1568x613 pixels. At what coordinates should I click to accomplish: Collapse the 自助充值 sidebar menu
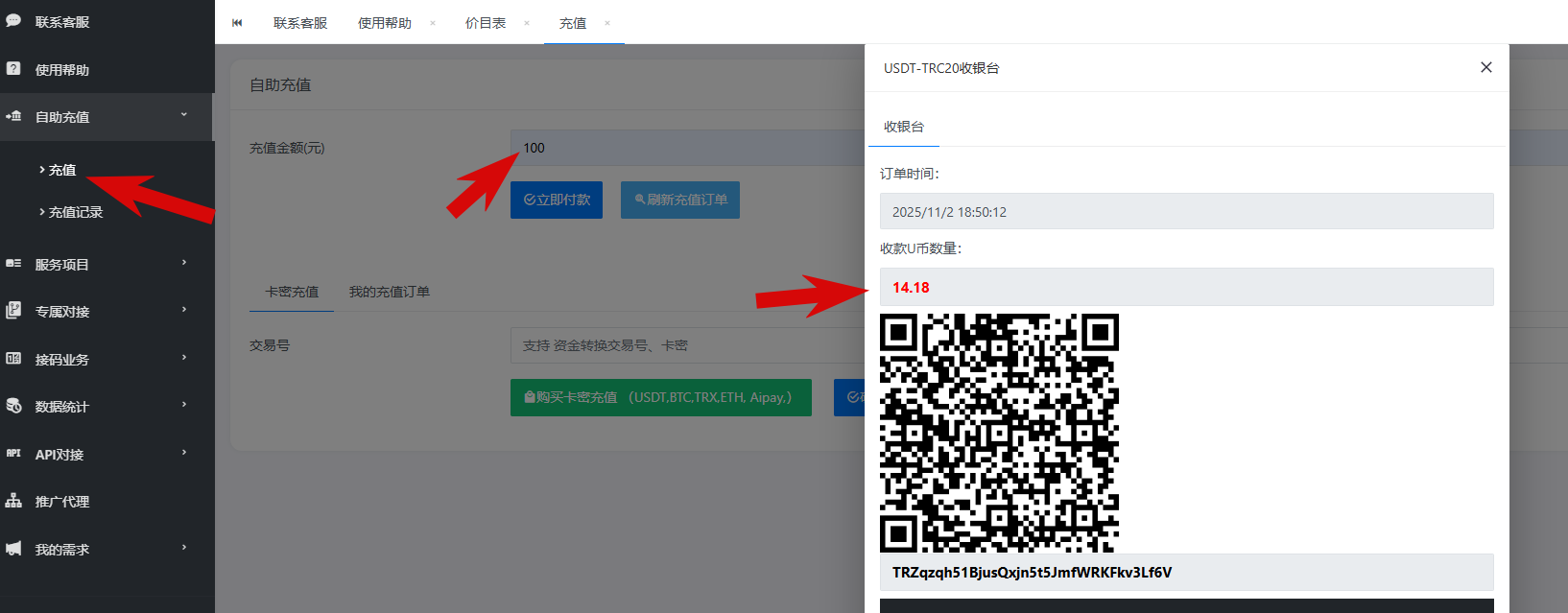point(184,115)
